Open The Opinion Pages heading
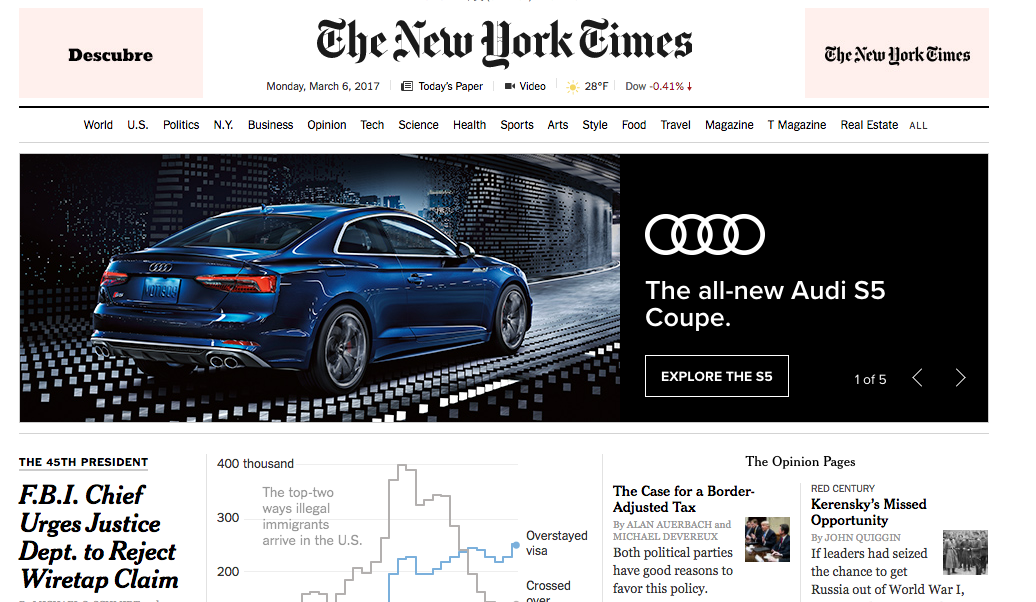This screenshot has width=1036, height=602. [x=800, y=461]
